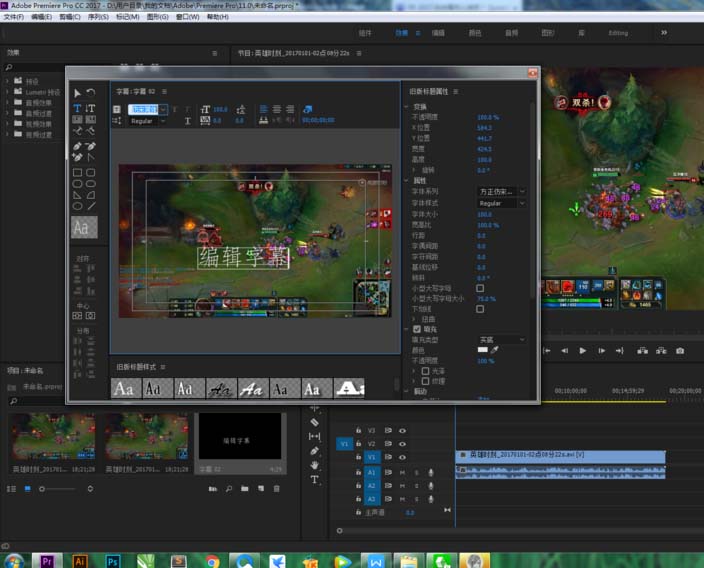704x568 pixels.
Task: Open Chrome from the Windows taskbar
Action: pyautogui.click(x=212, y=561)
